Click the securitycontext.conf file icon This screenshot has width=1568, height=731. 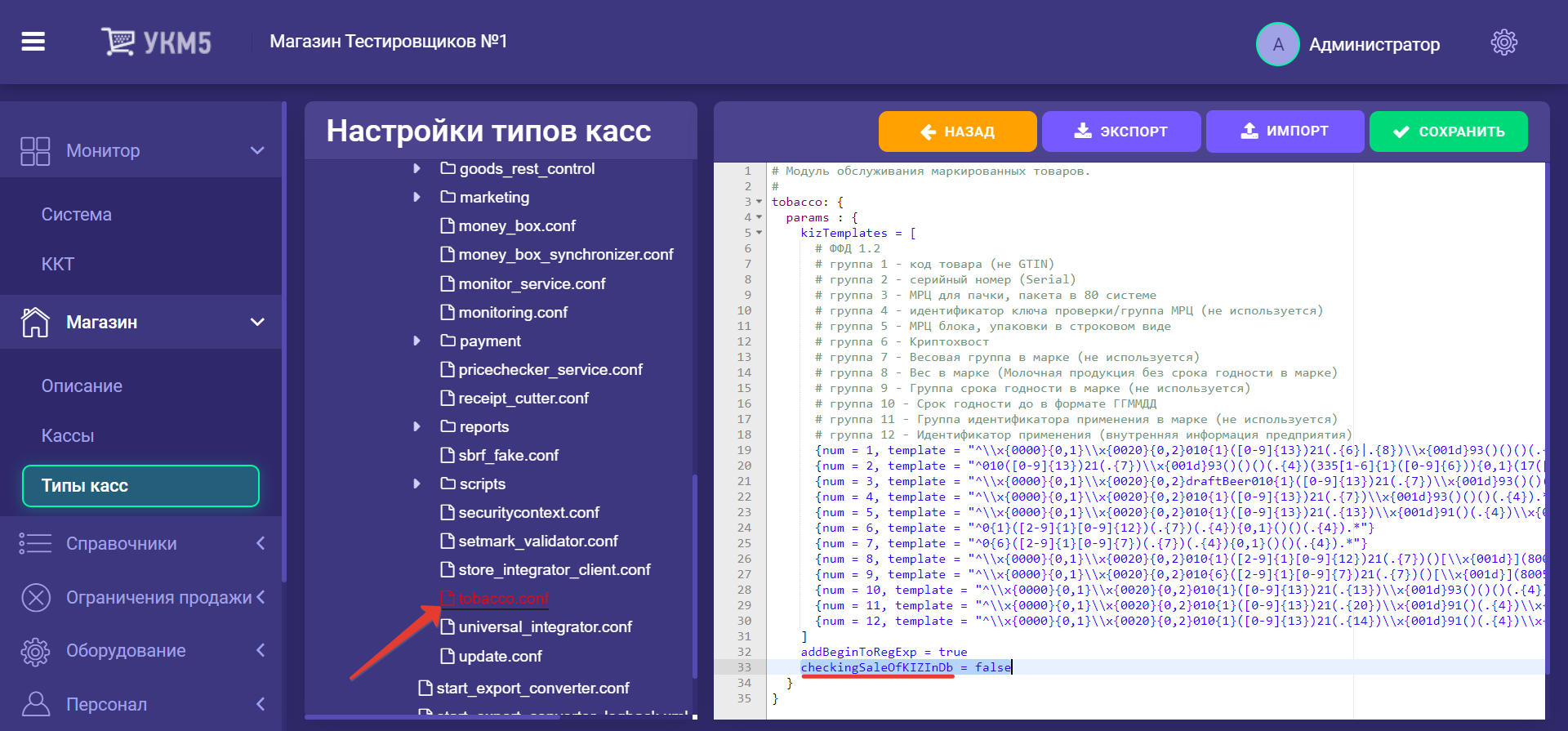[x=447, y=512]
